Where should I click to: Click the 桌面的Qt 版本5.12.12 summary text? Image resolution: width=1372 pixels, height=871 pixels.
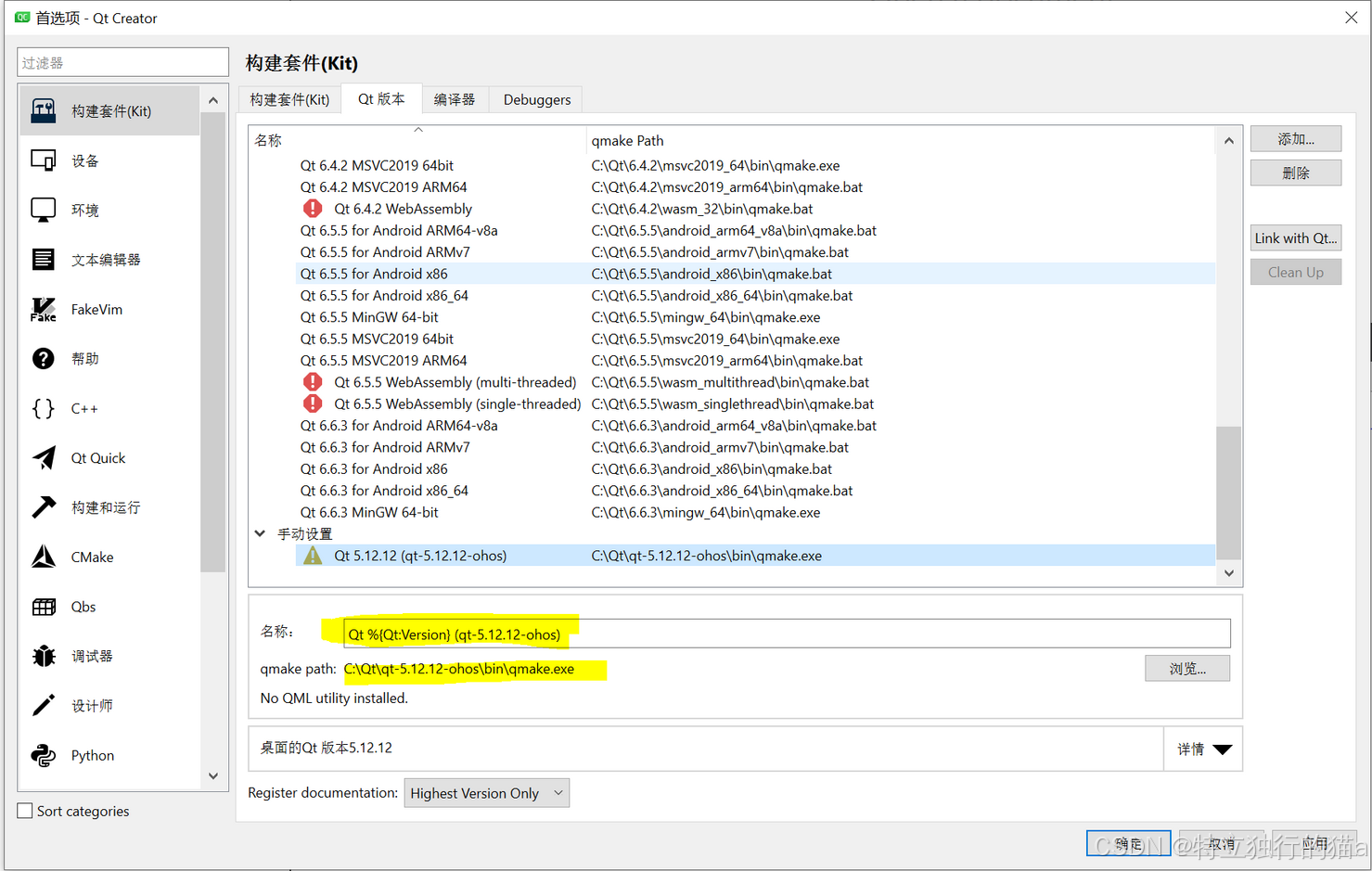click(327, 748)
